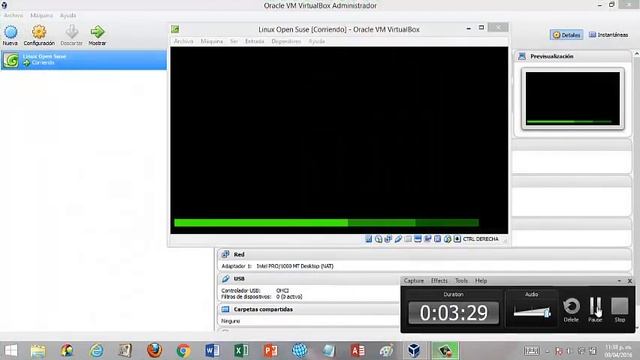Screen dimensions: 640x360
Task: Click the virtualization features status icon
Action: click(x=438, y=239)
